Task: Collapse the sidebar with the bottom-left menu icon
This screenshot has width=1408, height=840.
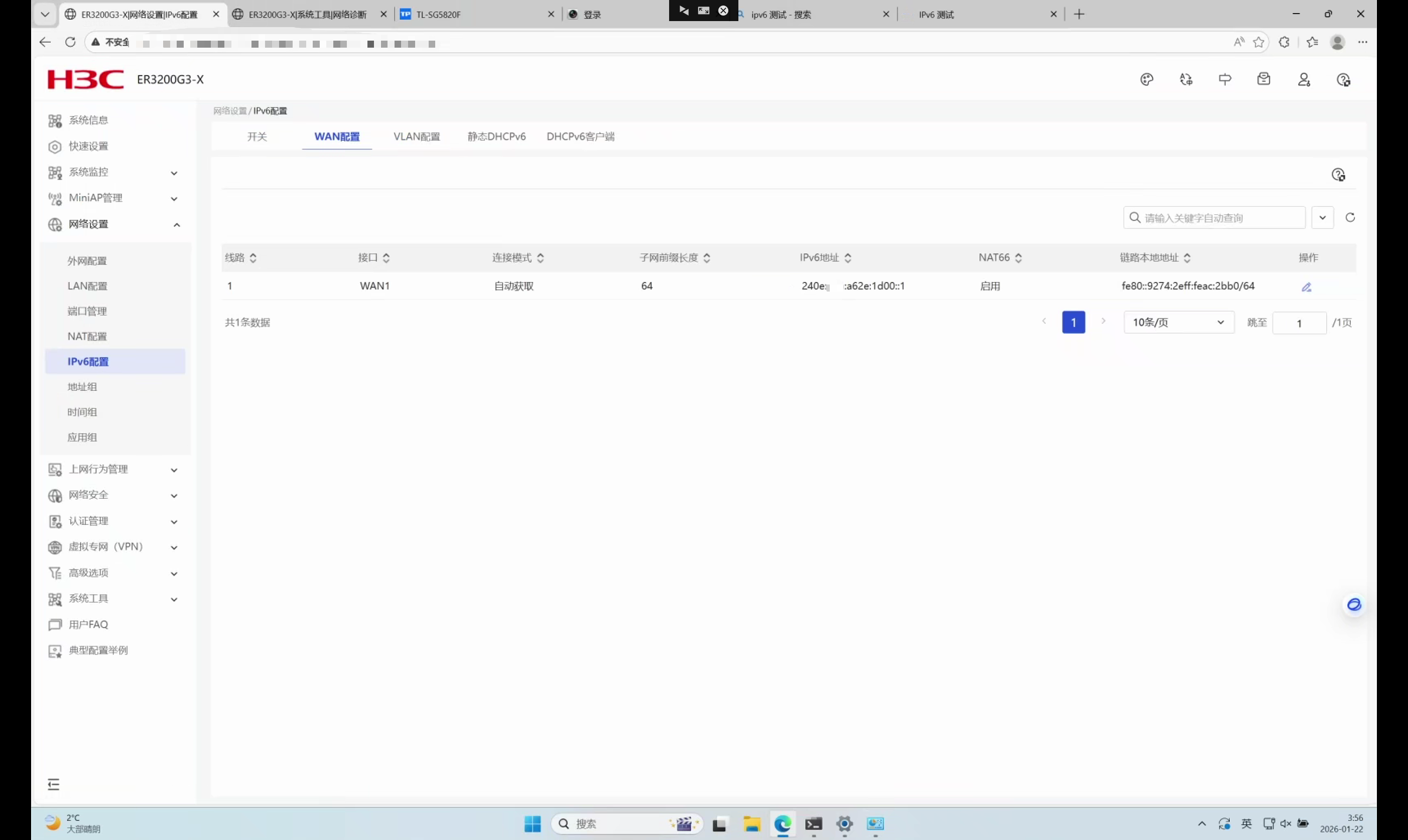Action: [x=54, y=784]
